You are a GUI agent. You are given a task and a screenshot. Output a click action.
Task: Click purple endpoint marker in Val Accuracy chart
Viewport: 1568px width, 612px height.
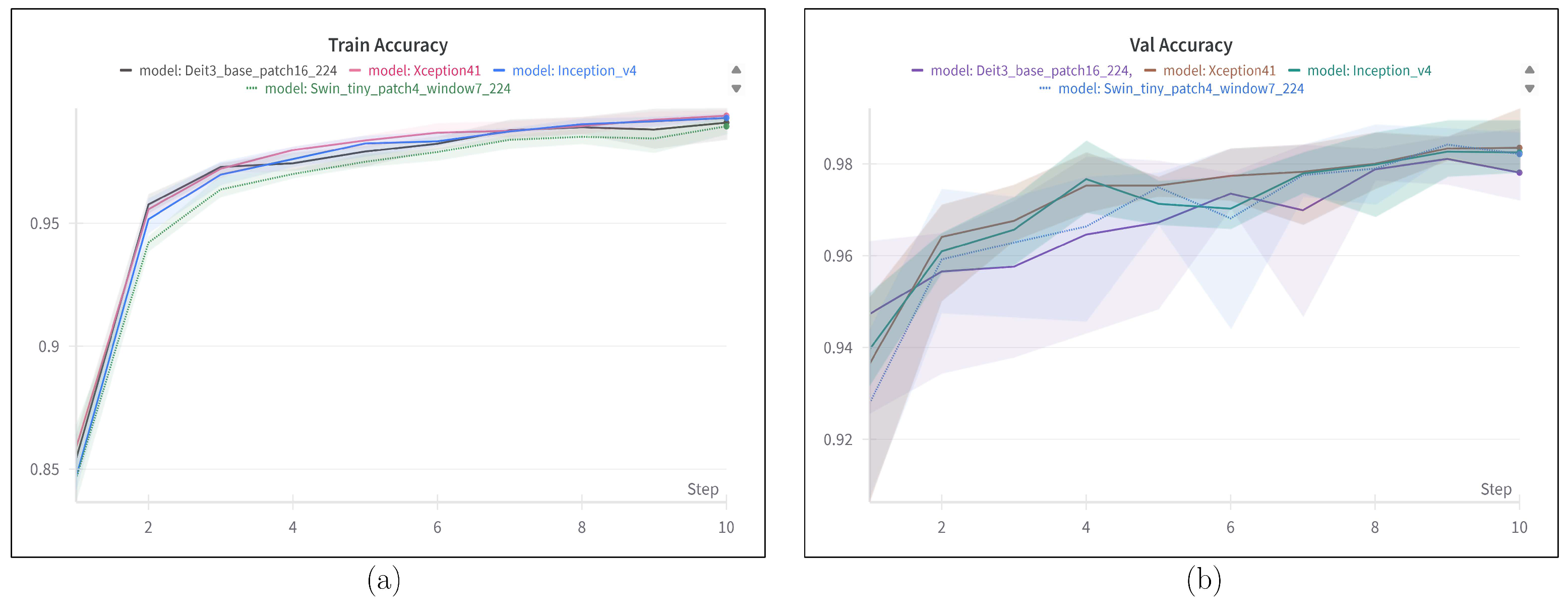tap(1519, 173)
